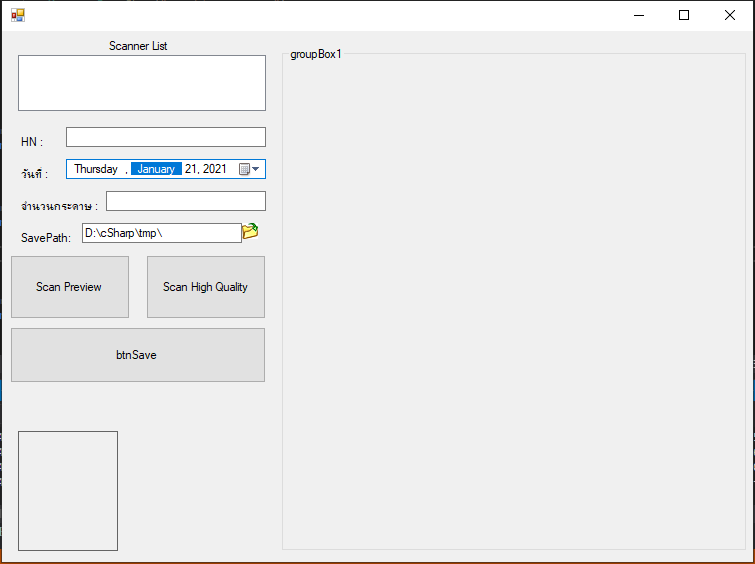Image resolution: width=755 pixels, height=564 pixels.
Task: Click the groupBox1 label
Action: coord(315,54)
